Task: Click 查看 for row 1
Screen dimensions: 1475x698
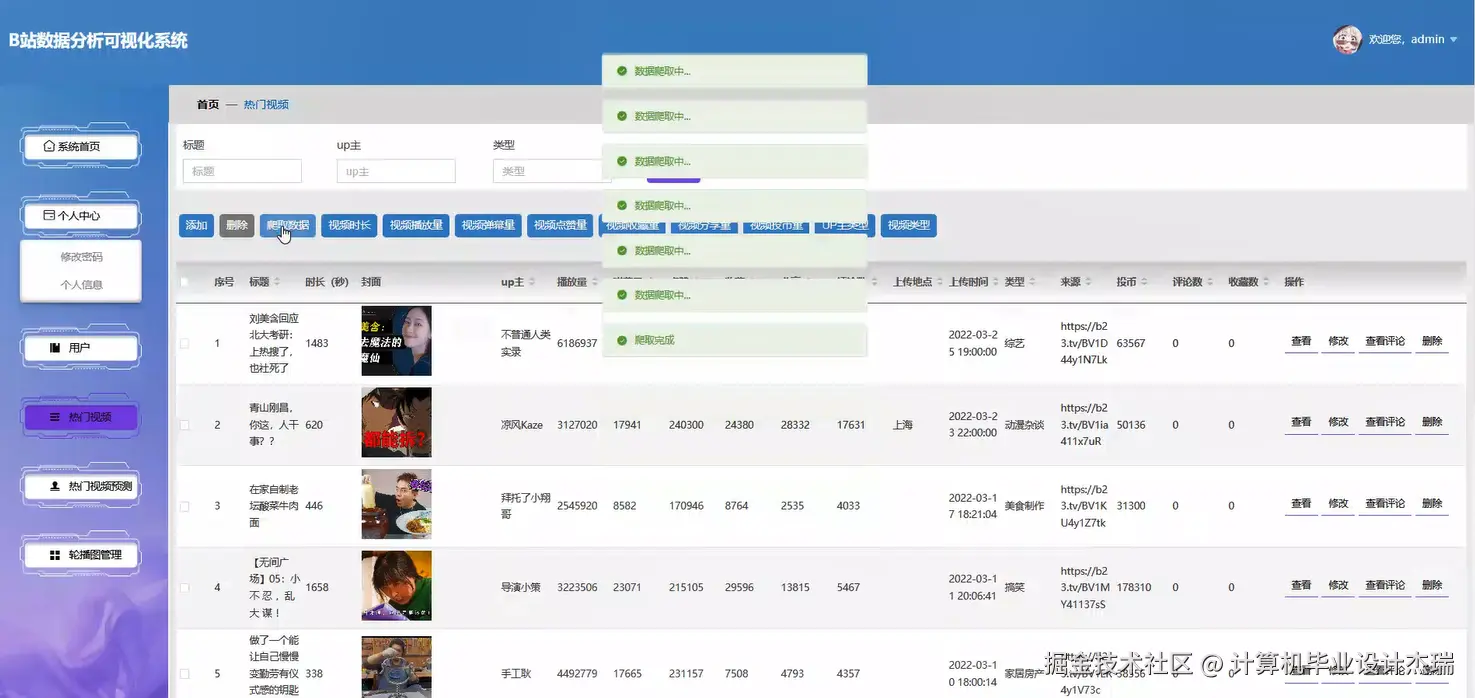Action: click(1301, 342)
